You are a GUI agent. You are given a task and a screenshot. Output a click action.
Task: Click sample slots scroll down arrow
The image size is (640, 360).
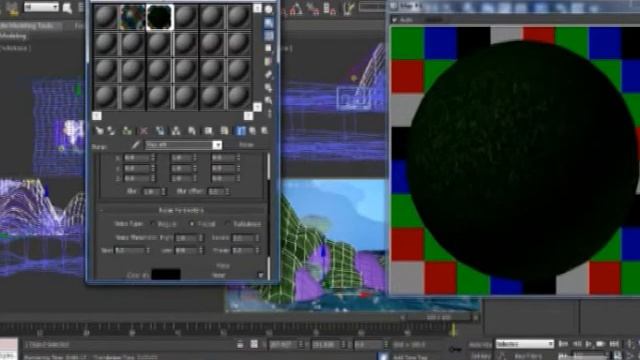point(257,107)
